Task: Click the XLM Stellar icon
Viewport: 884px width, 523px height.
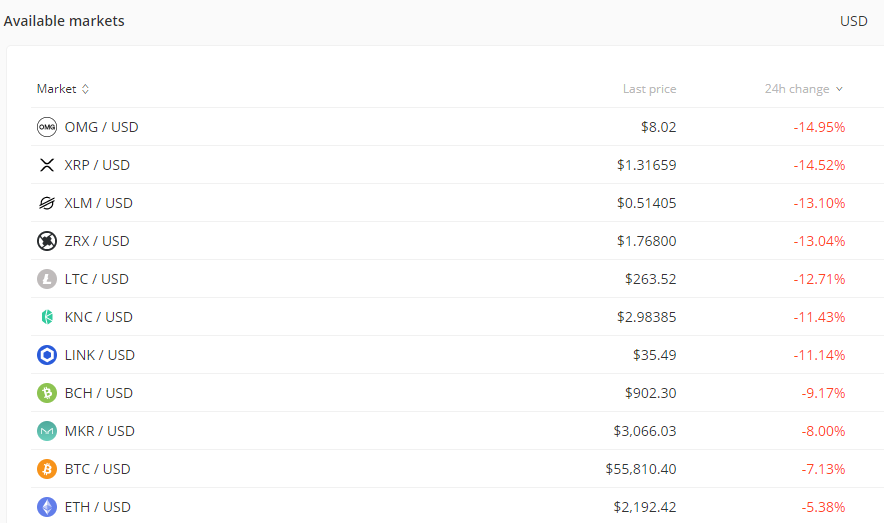Action: (x=47, y=203)
